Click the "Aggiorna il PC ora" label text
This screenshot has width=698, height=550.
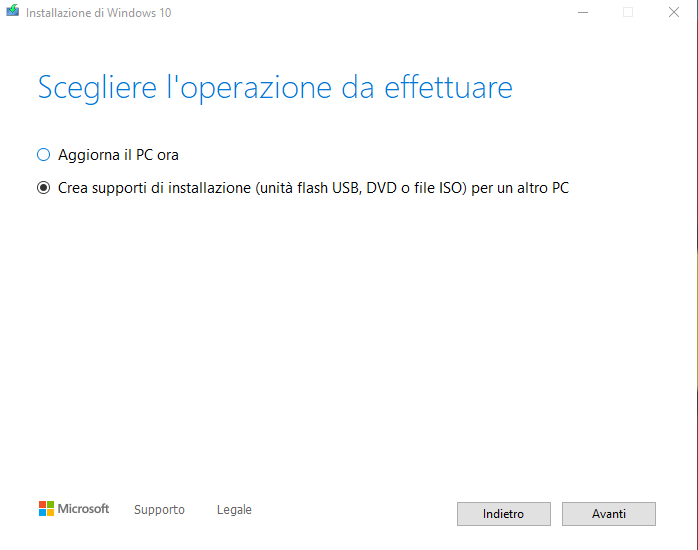(x=118, y=155)
